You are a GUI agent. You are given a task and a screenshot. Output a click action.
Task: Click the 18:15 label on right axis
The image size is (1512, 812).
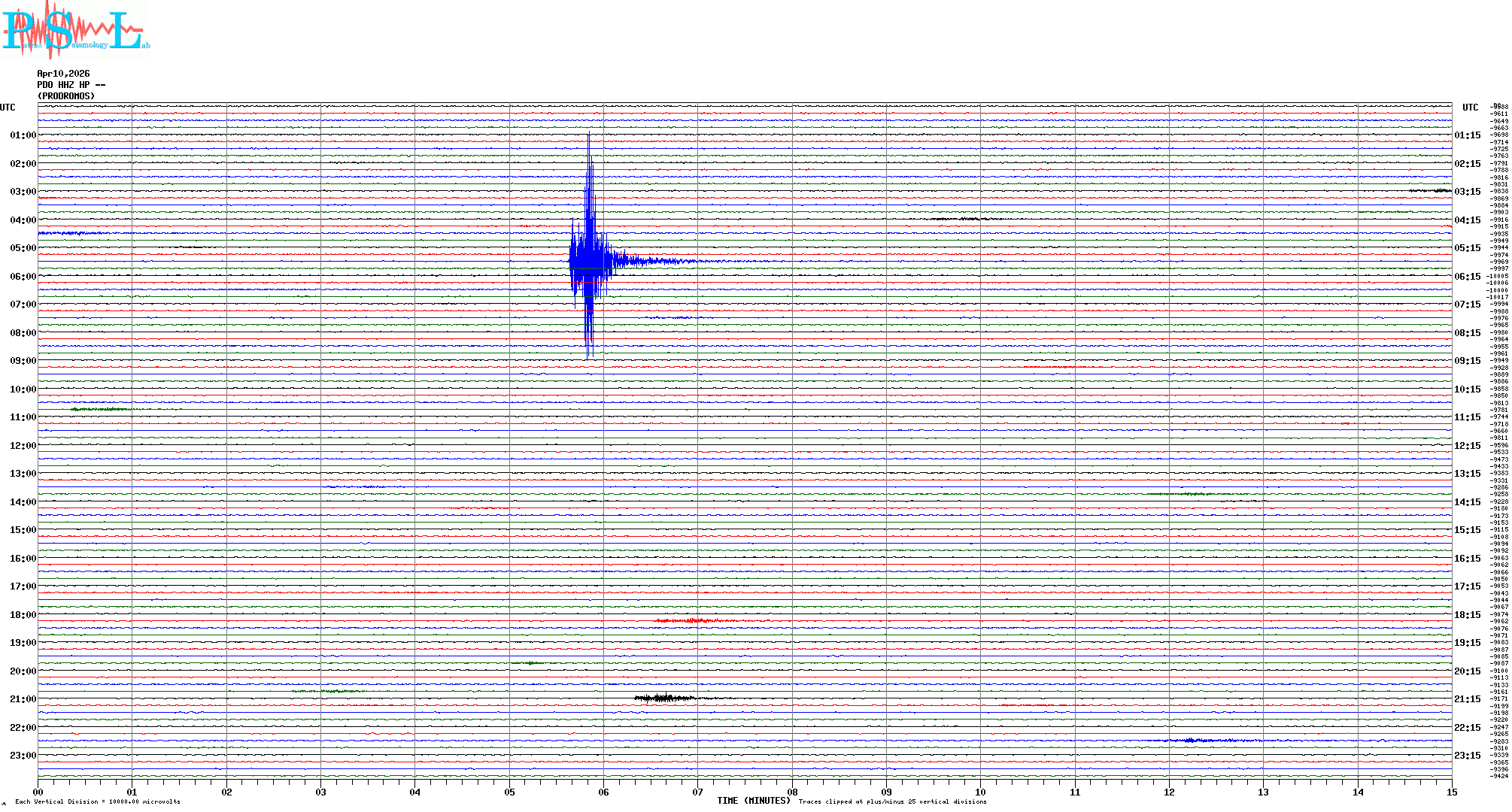1467,615
